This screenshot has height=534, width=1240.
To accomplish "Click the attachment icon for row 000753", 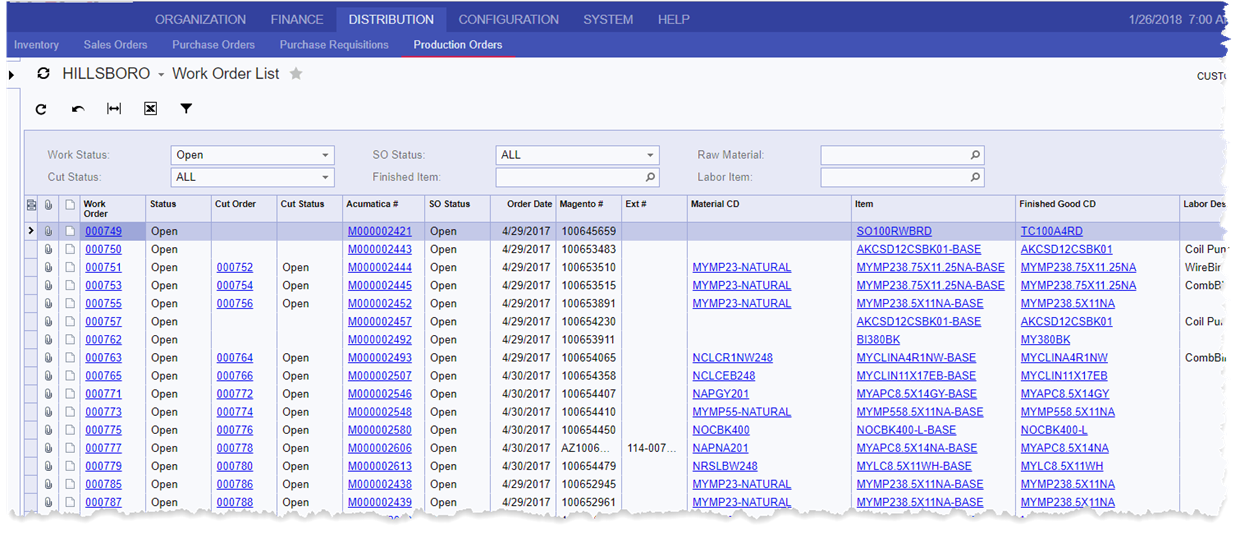I will tap(49, 285).
